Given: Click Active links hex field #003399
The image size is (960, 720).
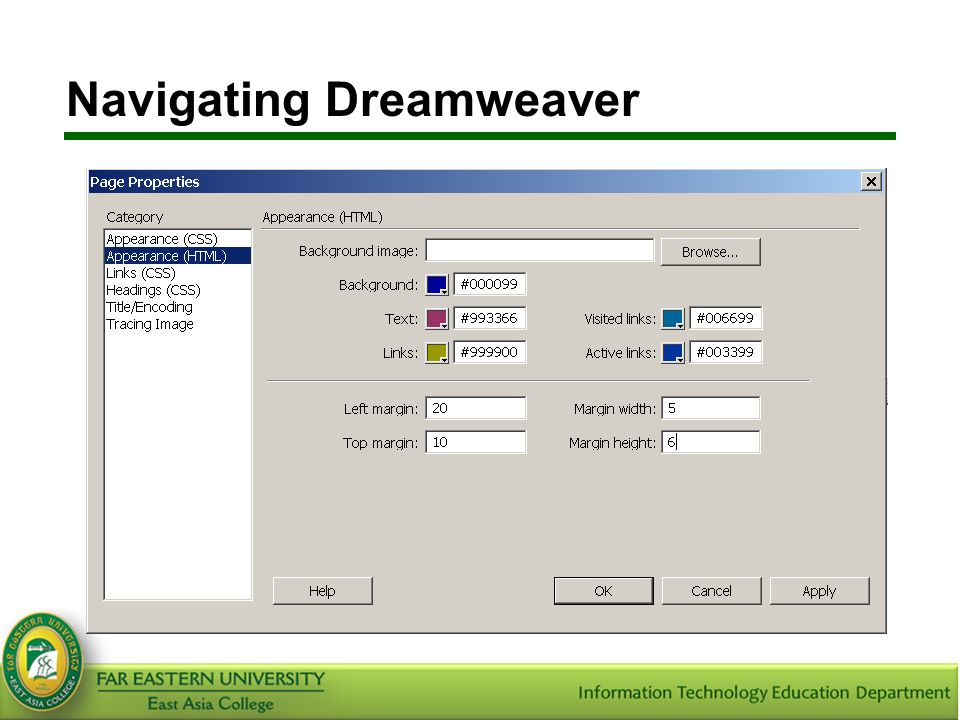Looking at the screenshot, I should pyautogui.click(x=726, y=352).
